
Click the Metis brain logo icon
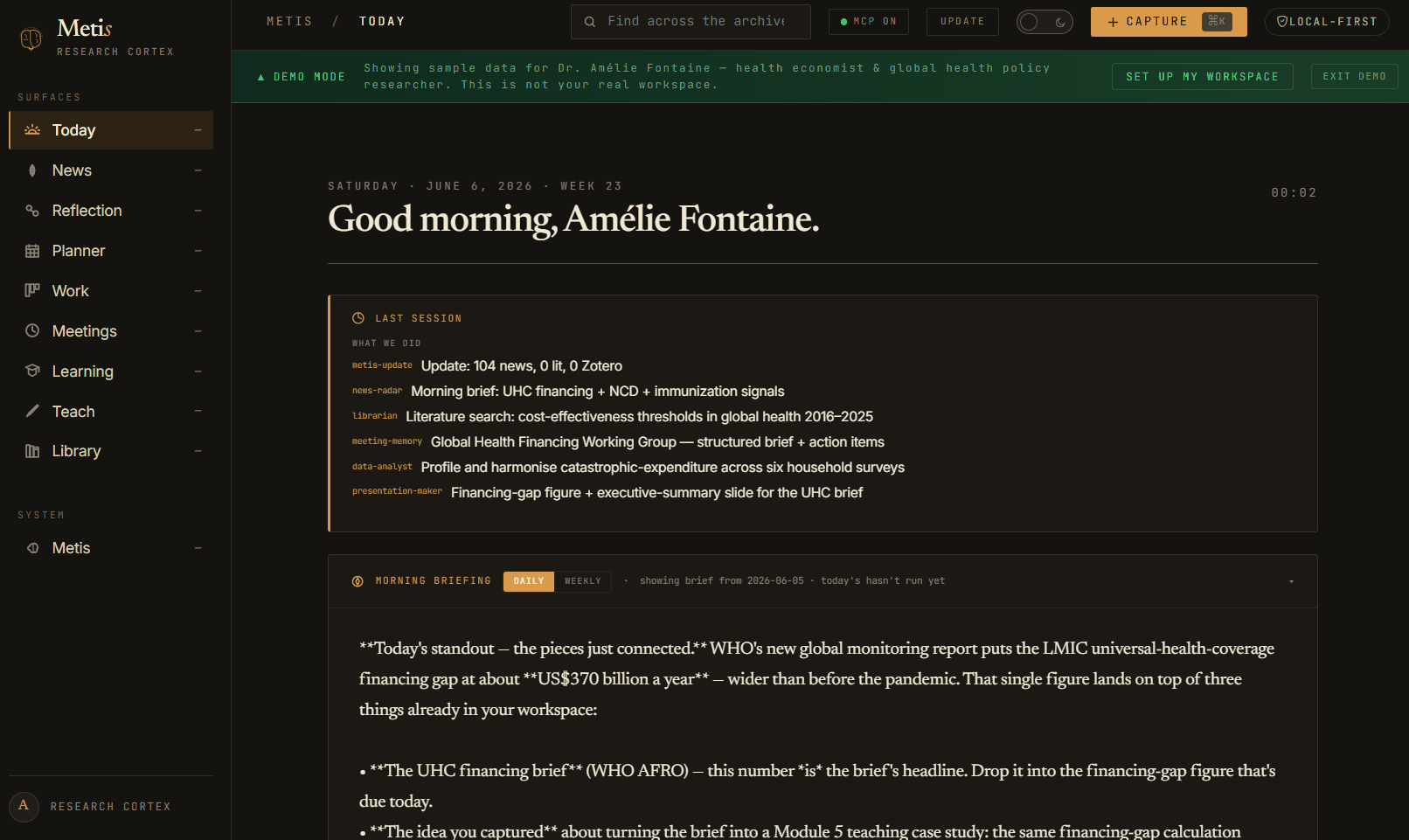(31, 38)
